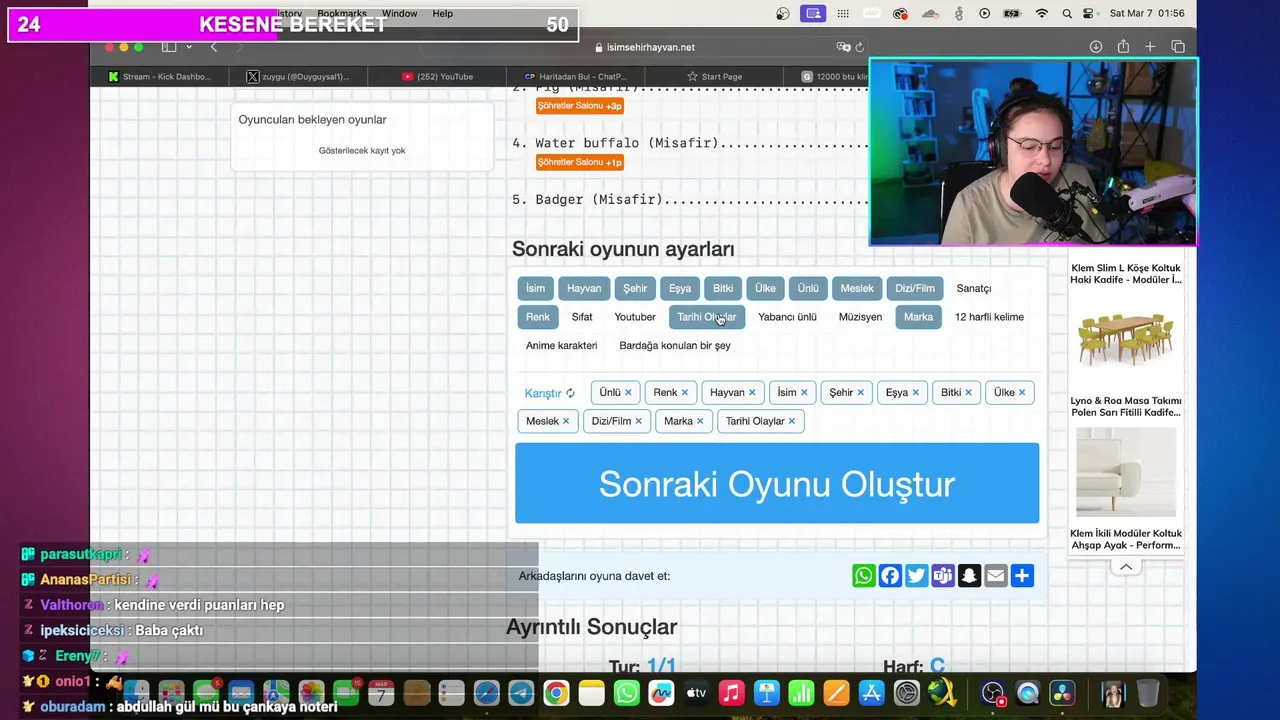Viewport: 1280px width, 720px height.
Task: Switch to the Start Page tab
Action: pyautogui.click(x=714, y=76)
